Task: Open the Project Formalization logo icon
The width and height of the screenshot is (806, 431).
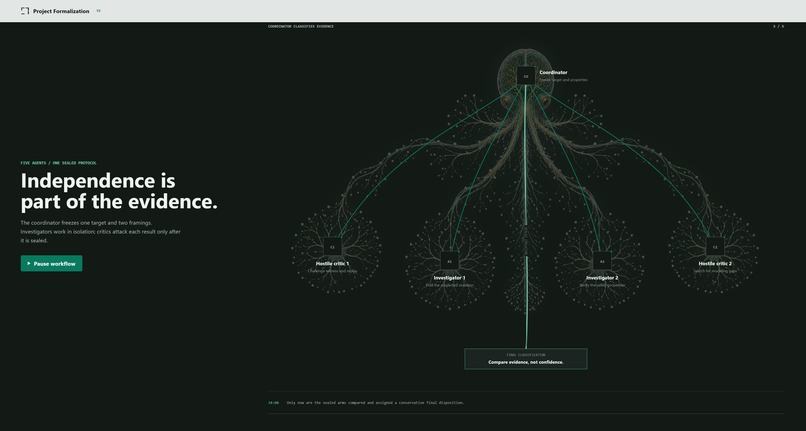Action: point(25,11)
